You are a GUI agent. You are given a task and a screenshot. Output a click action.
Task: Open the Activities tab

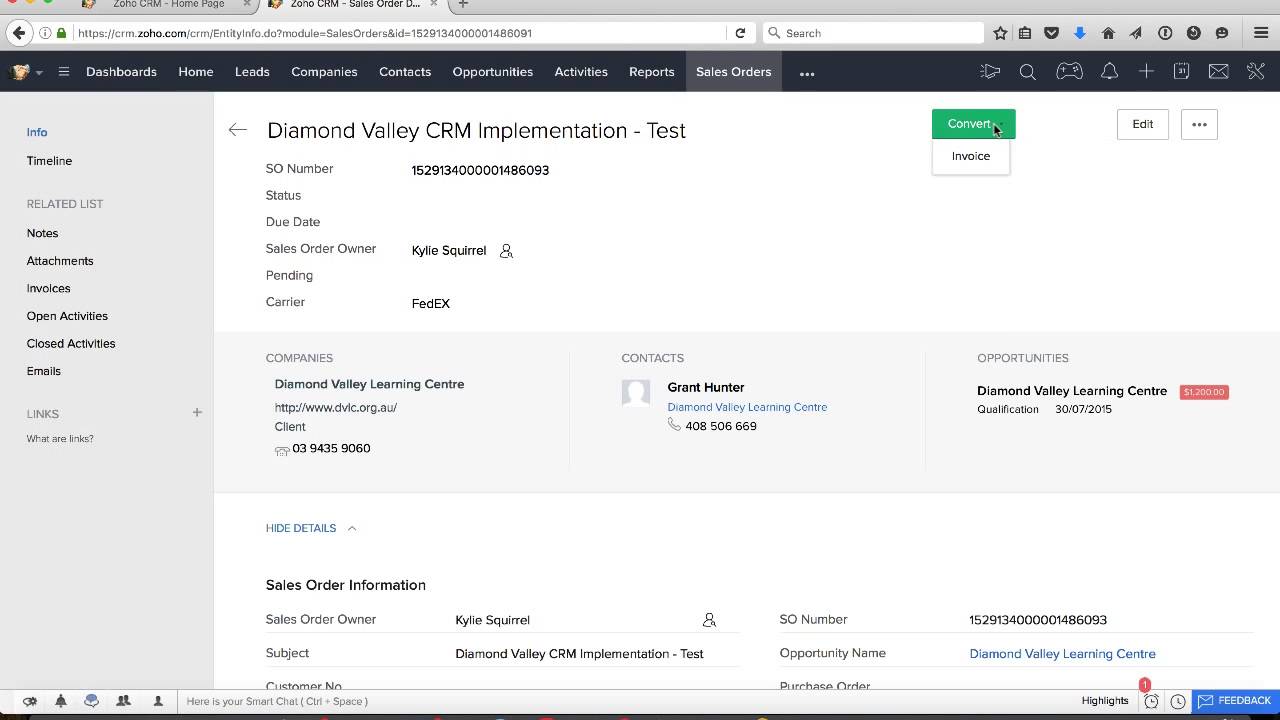581,72
